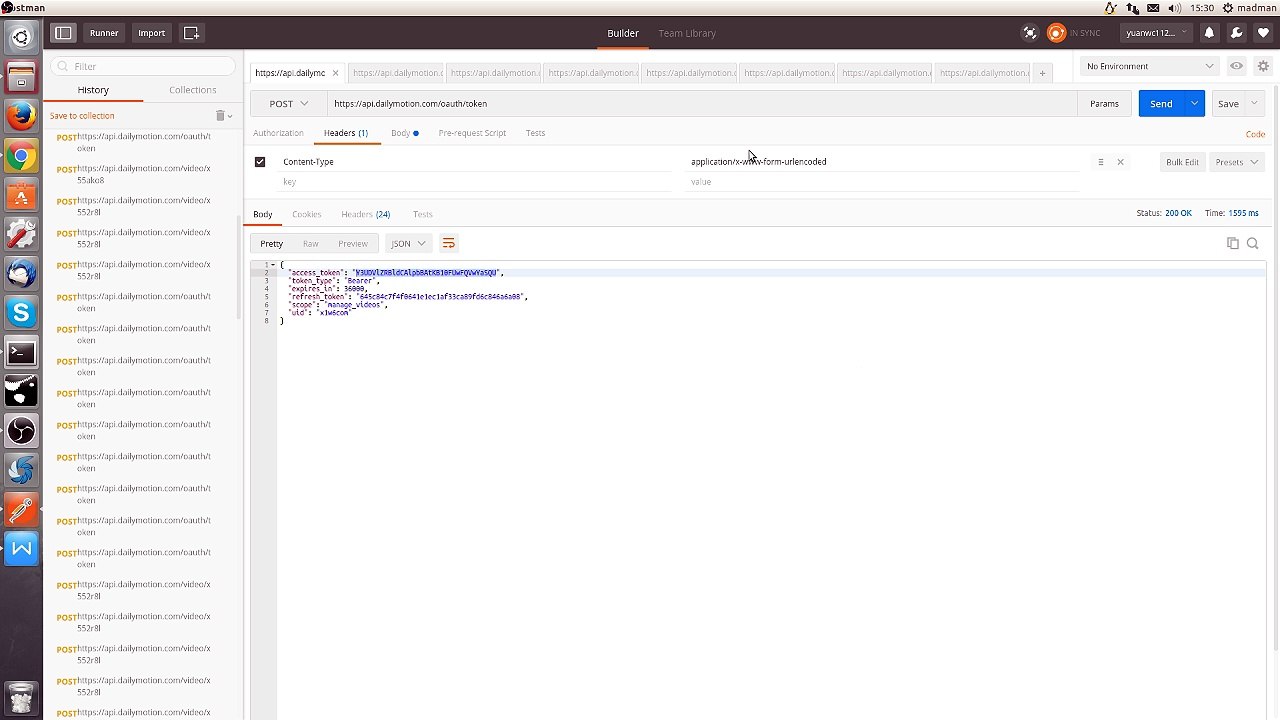
Task: Open the Authorization request tab
Action: pos(278,133)
